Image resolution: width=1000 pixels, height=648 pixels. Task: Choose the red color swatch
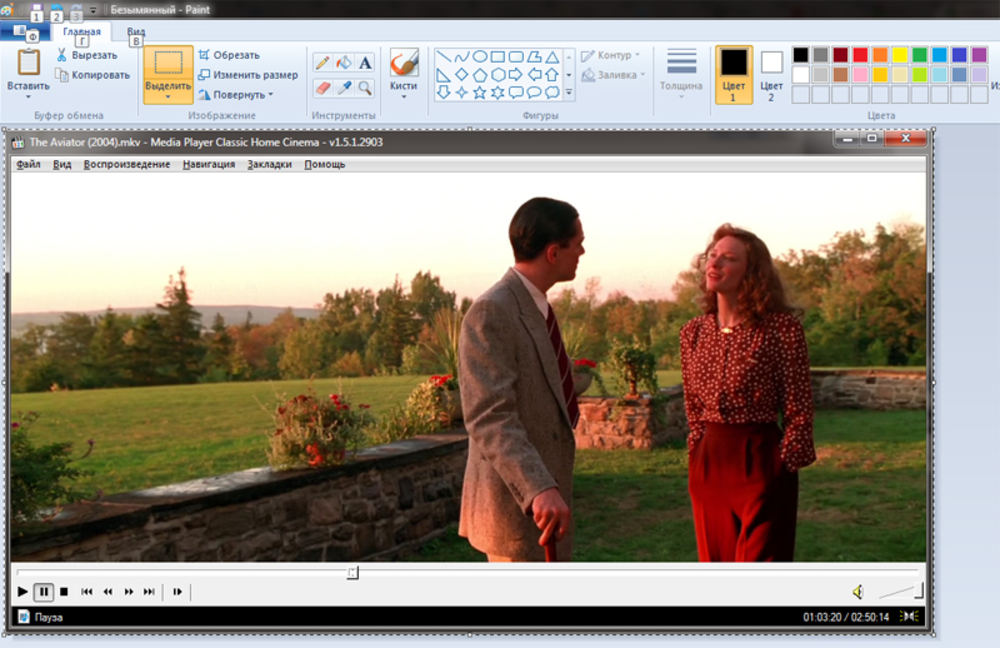point(860,55)
